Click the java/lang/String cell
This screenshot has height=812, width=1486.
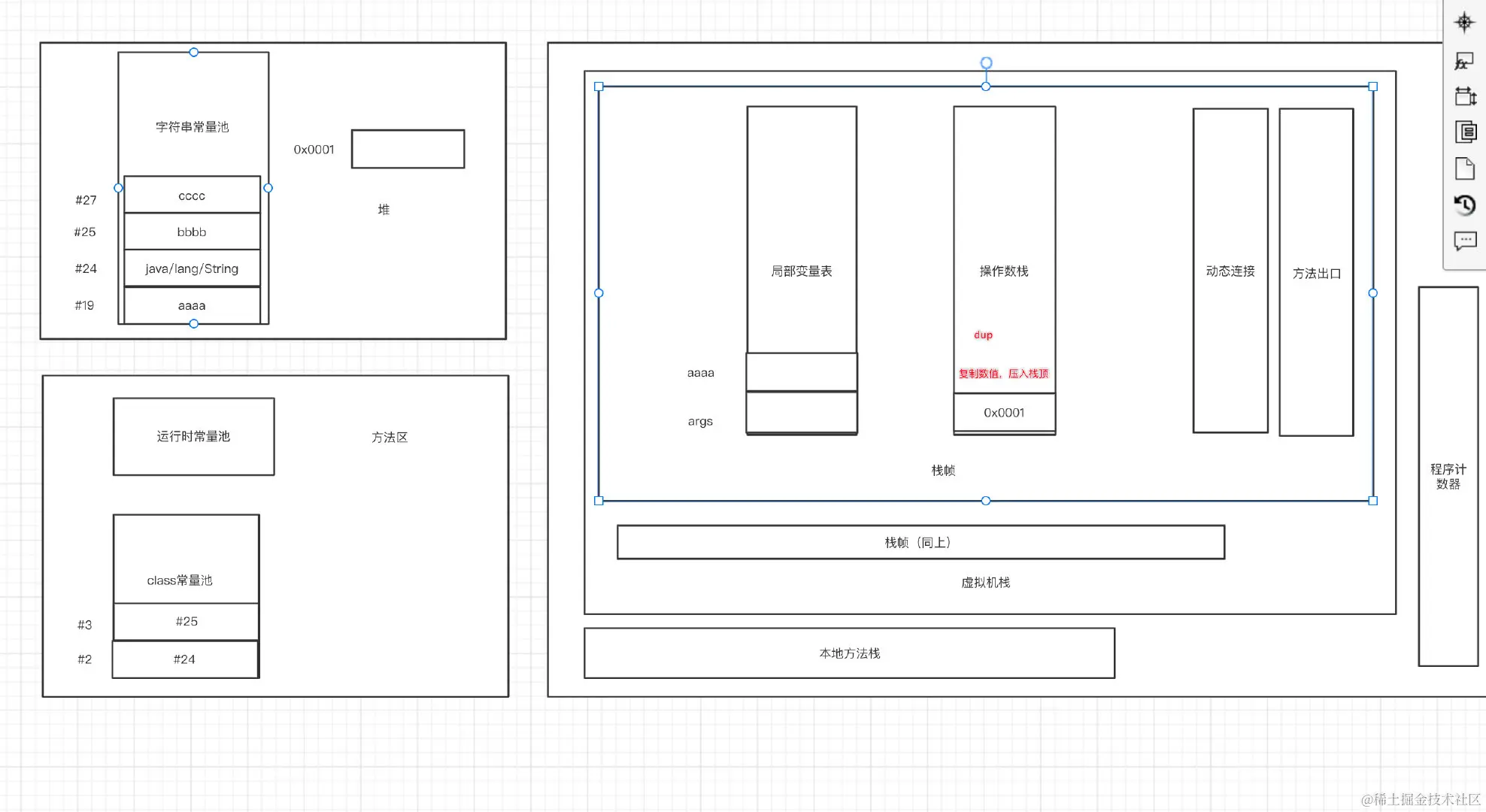[192, 268]
